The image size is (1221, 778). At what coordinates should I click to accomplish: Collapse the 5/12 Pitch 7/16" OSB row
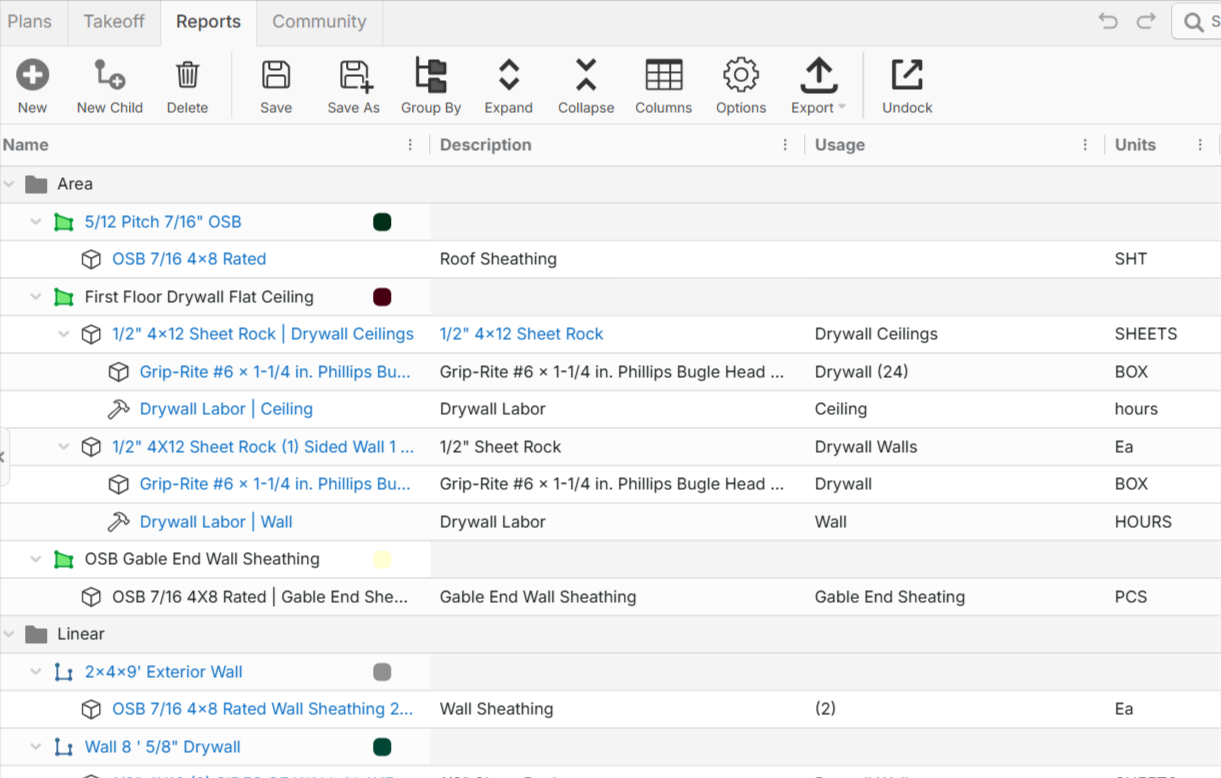[x=36, y=222]
